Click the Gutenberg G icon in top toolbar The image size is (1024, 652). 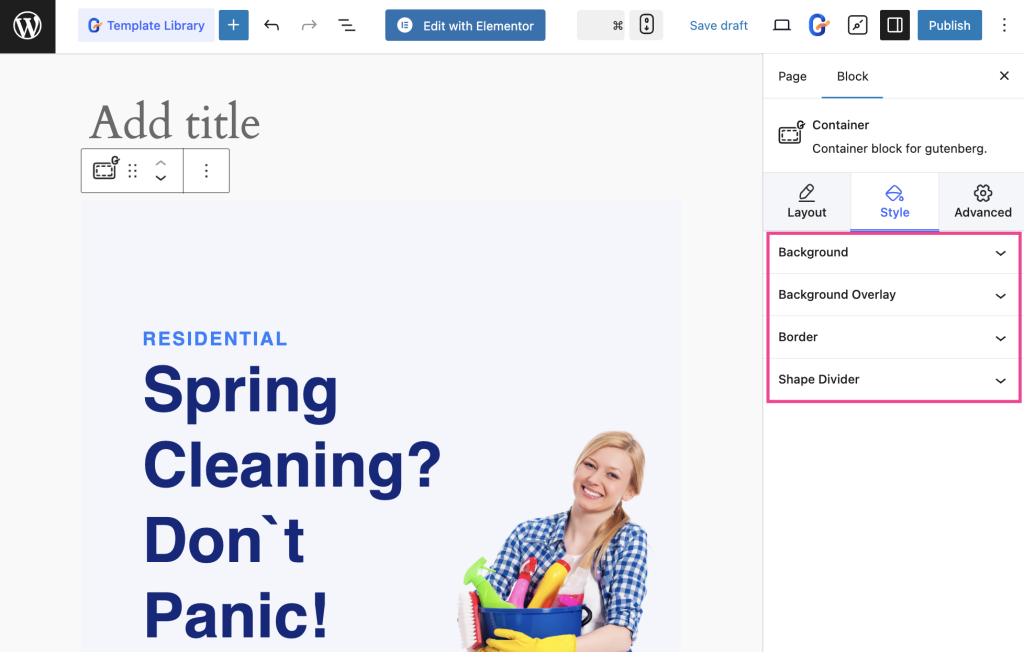[x=819, y=25]
